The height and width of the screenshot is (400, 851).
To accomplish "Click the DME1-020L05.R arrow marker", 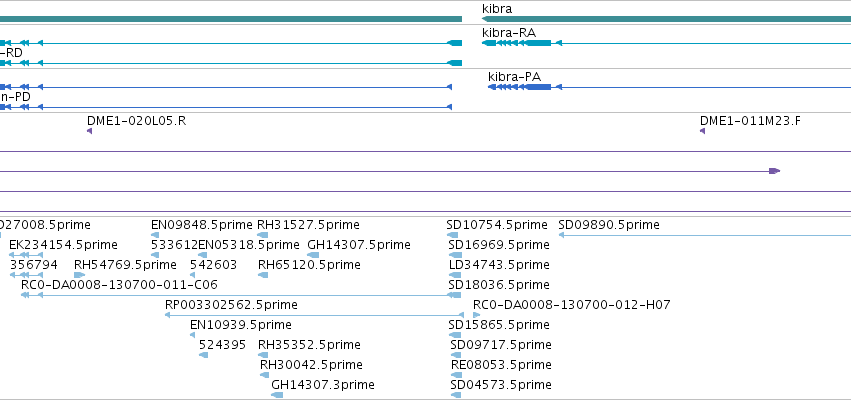I will pos(90,131).
